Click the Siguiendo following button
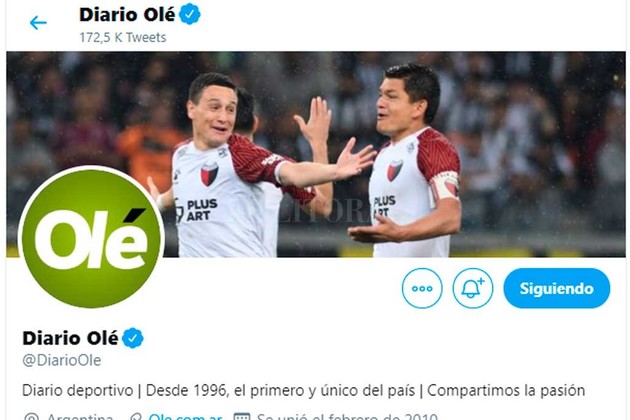 tap(556, 288)
